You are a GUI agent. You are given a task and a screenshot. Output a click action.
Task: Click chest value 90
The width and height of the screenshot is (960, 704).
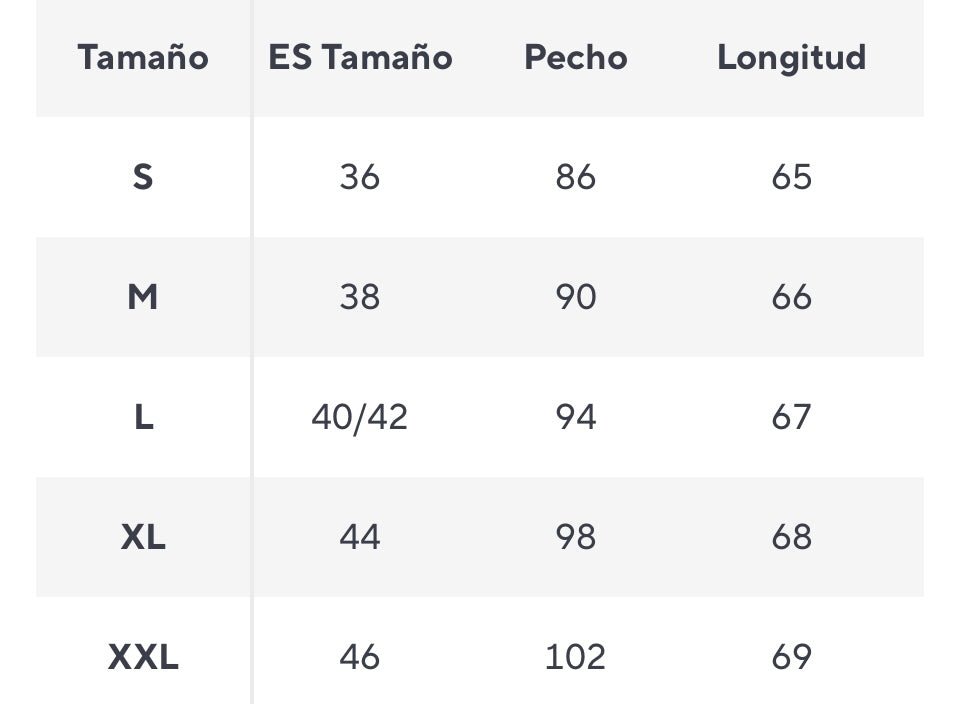pos(576,297)
